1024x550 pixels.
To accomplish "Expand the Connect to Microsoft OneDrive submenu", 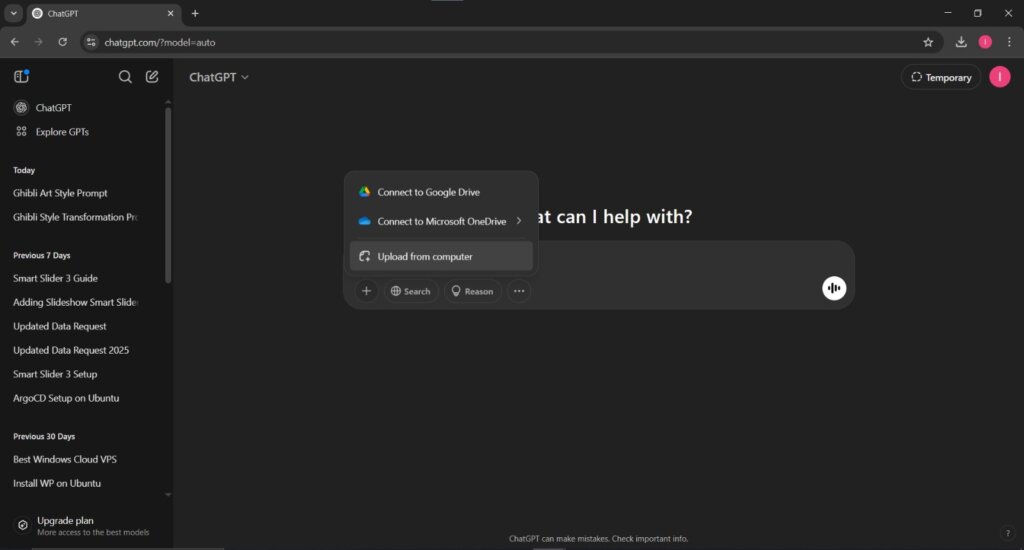I will coord(441,221).
